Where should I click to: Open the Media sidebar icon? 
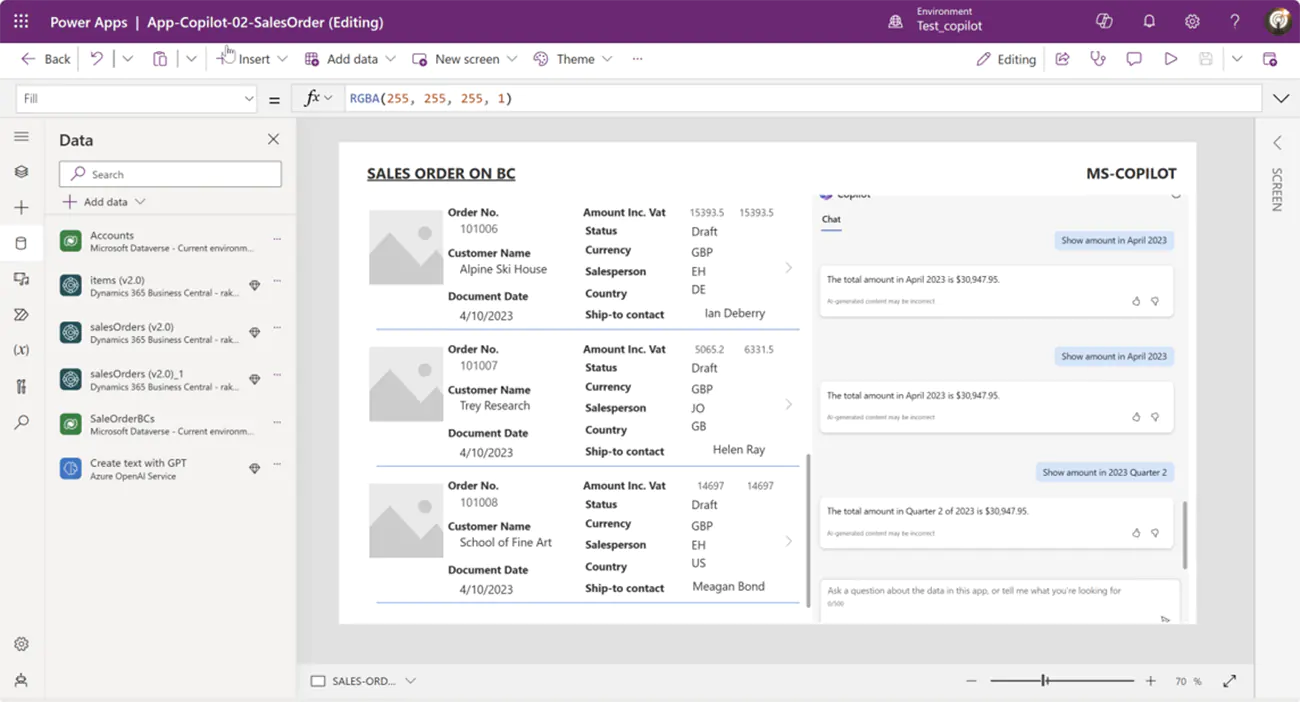(21, 279)
